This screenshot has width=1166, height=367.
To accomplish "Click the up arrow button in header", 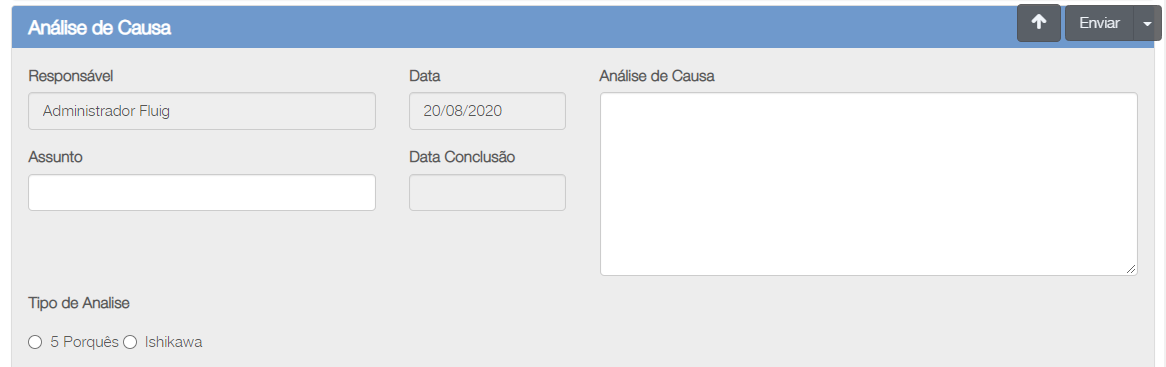I will coord(1039,23).
